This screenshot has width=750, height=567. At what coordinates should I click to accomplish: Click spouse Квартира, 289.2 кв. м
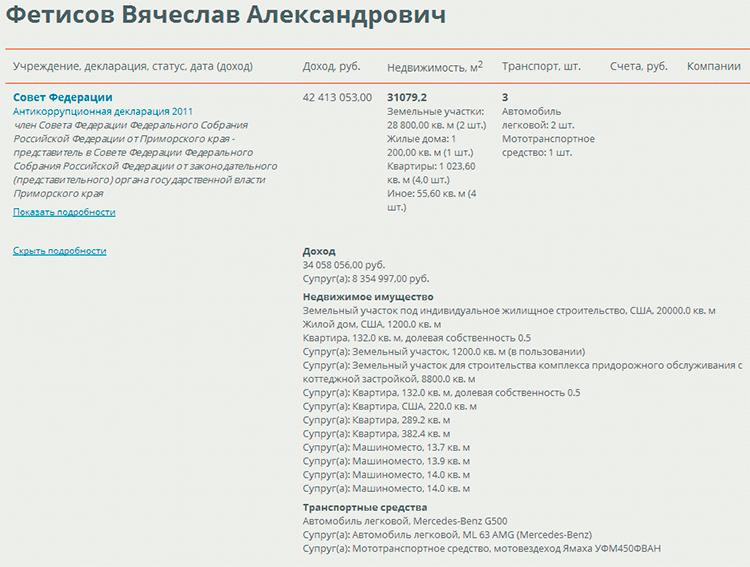tap(376, 420)
